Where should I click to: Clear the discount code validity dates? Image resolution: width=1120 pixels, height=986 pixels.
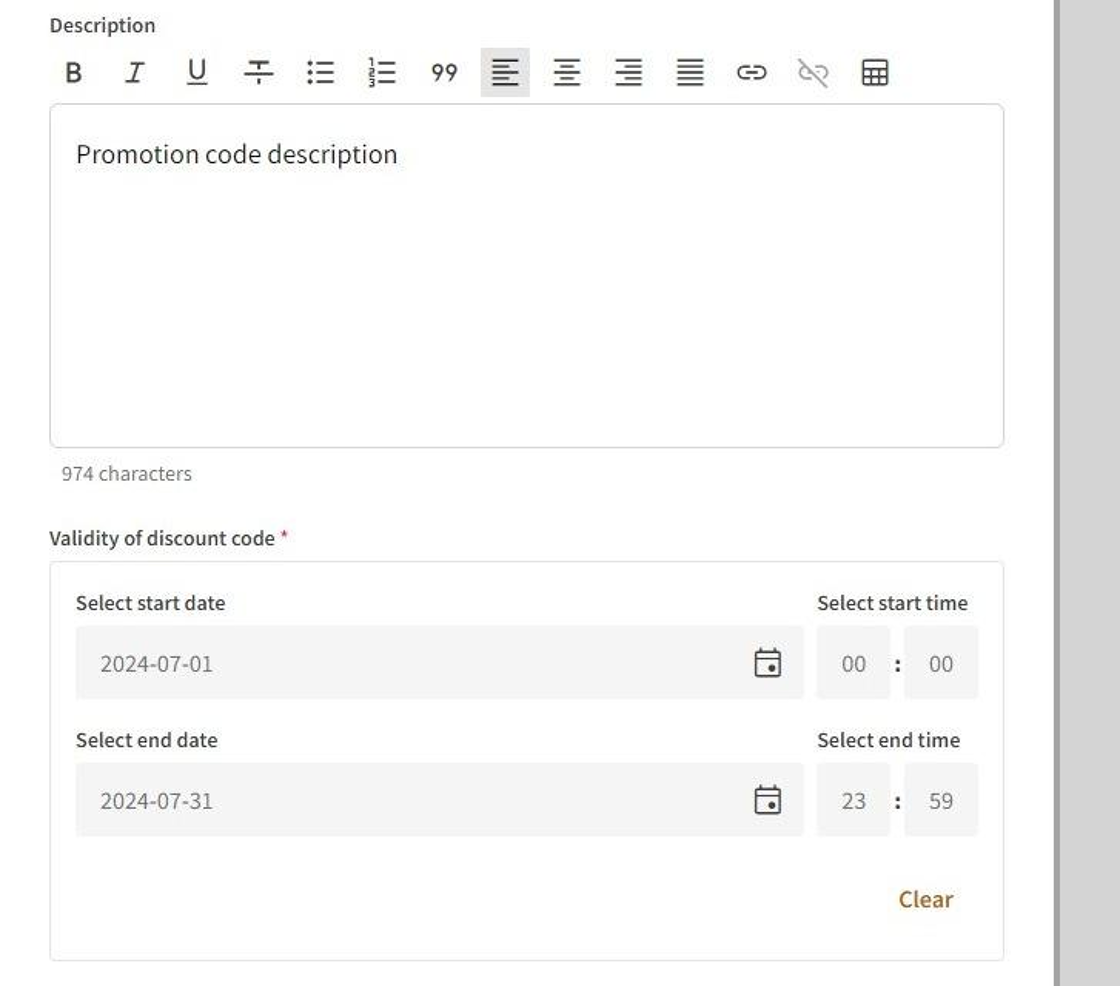[925, 899]
